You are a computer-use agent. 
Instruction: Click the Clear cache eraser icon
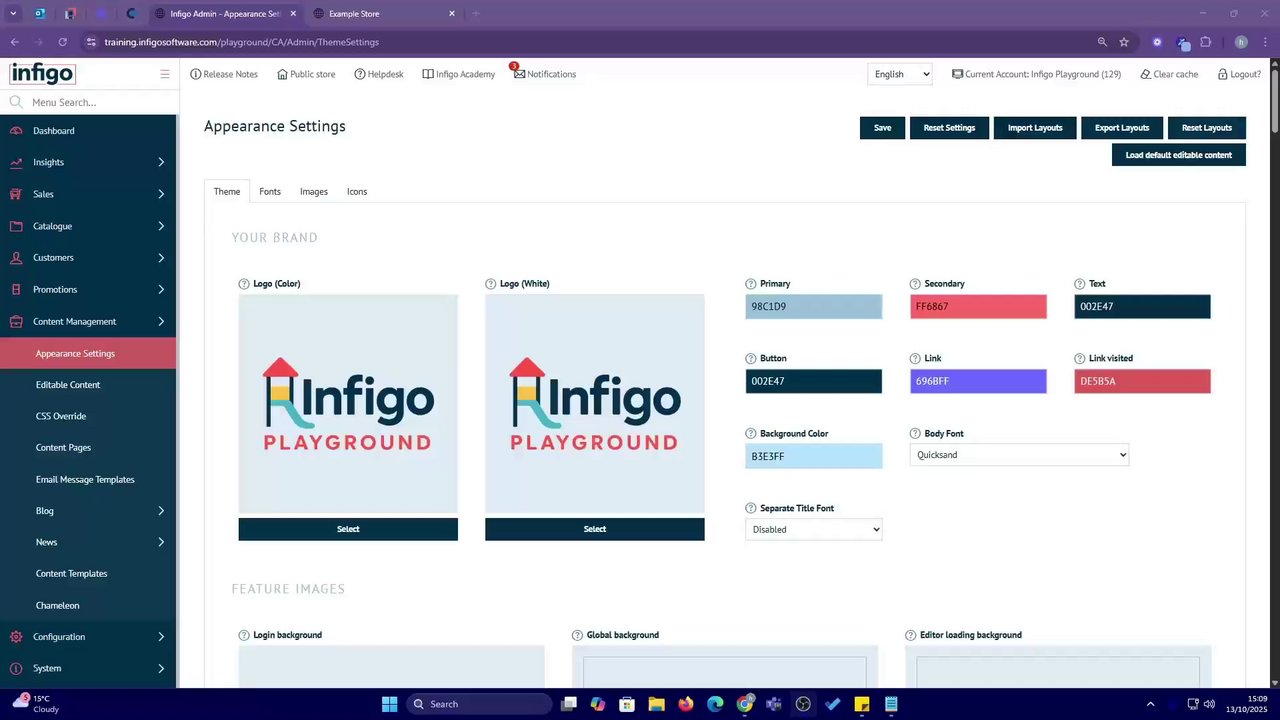click(1146, 74)
